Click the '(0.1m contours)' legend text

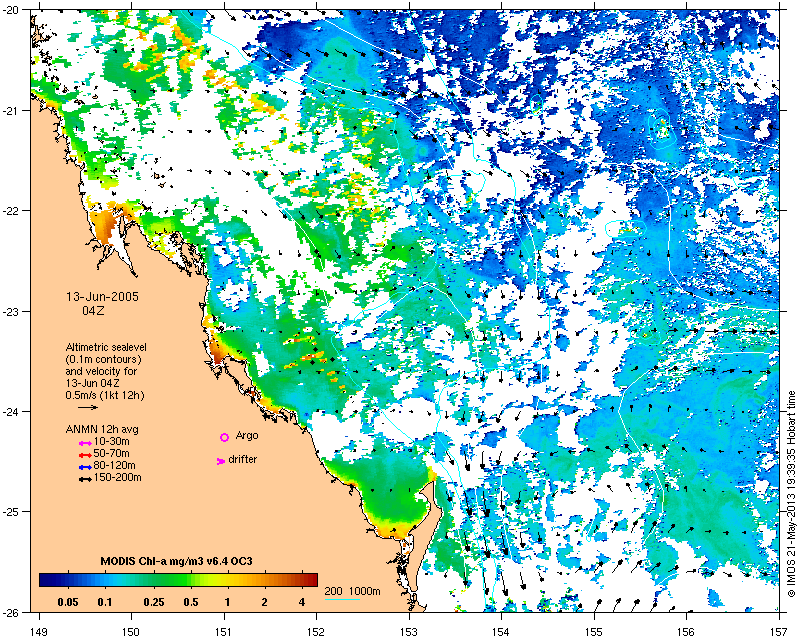pos(104,359)
